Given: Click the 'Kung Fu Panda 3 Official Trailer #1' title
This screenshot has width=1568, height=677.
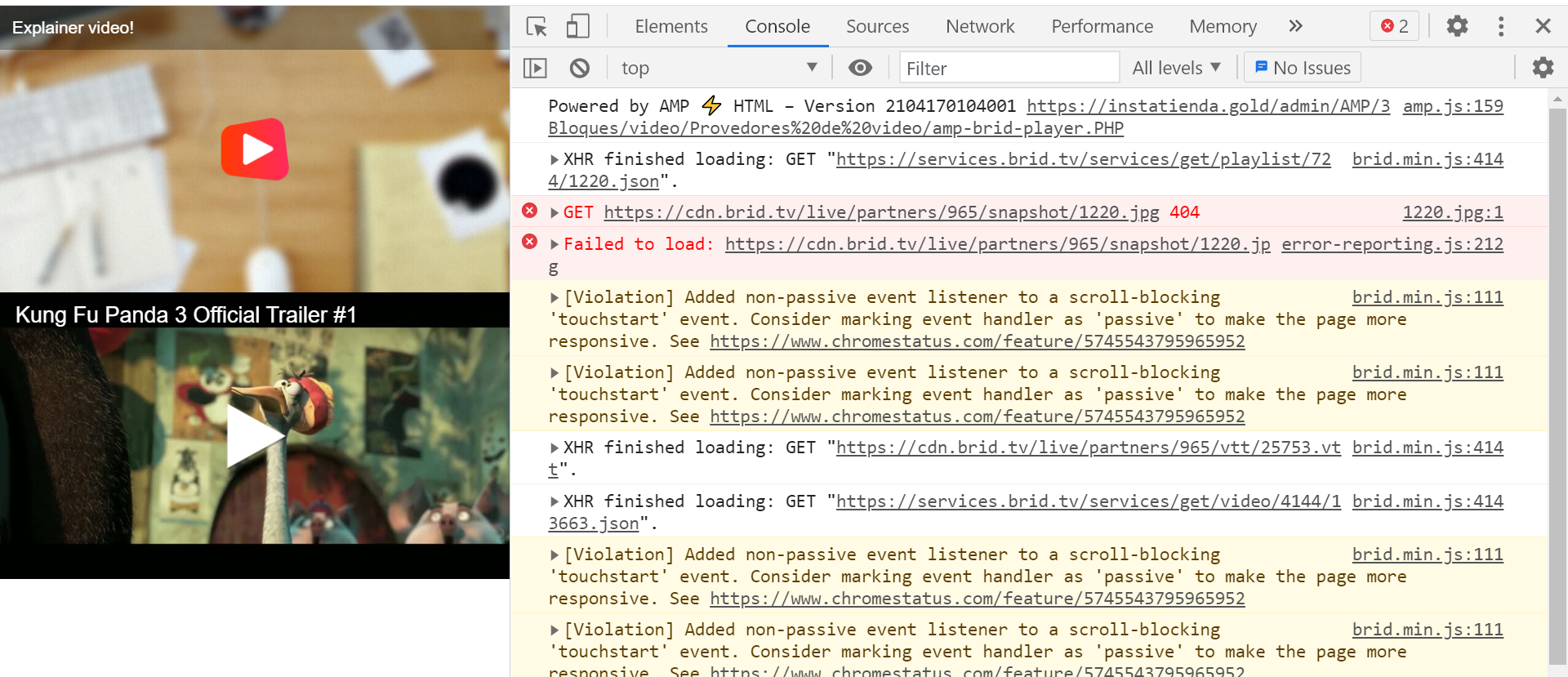Looking at the screenshot, I should [x=186, y=315].
